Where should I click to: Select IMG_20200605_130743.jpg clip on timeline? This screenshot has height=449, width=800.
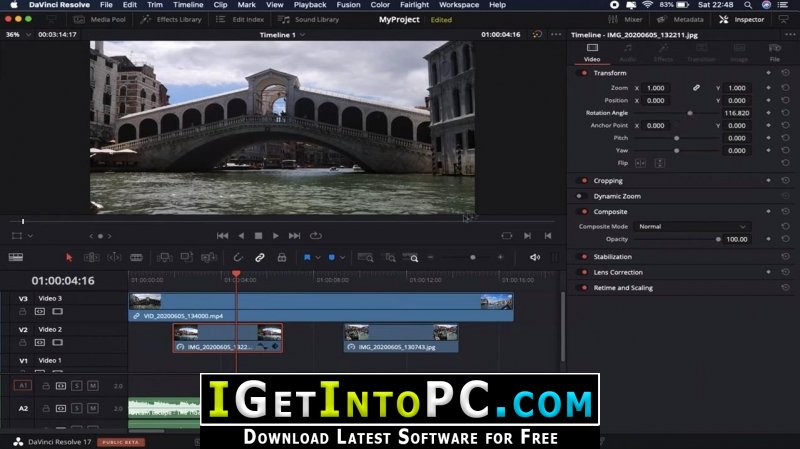coord(401,338)
